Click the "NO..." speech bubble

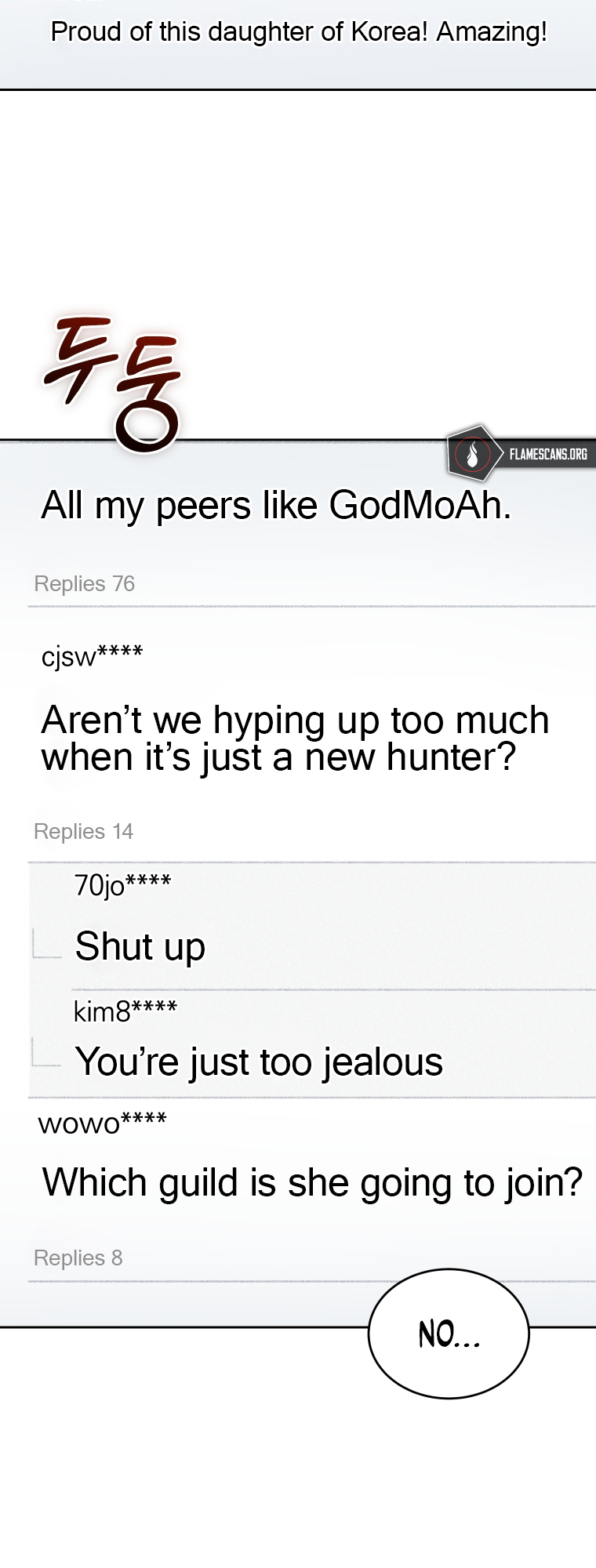coord(449,1334)
